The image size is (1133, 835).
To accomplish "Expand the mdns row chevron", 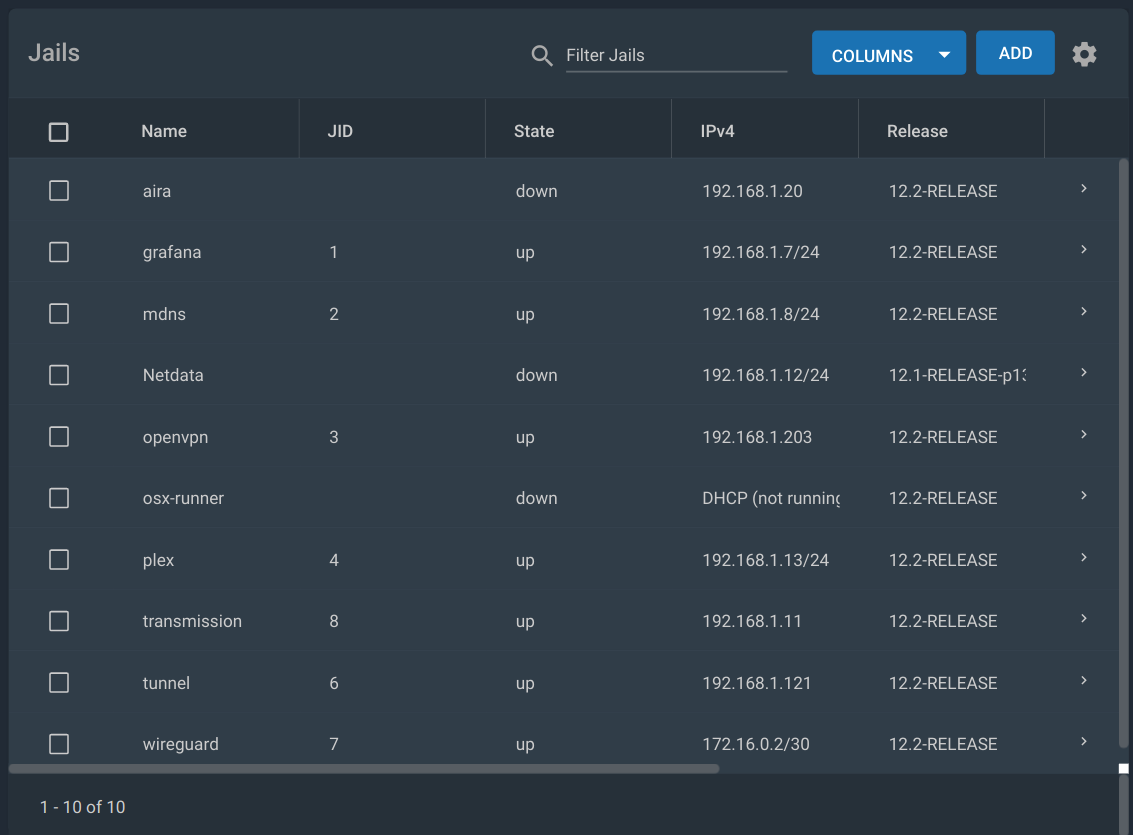I will 1084,311.
